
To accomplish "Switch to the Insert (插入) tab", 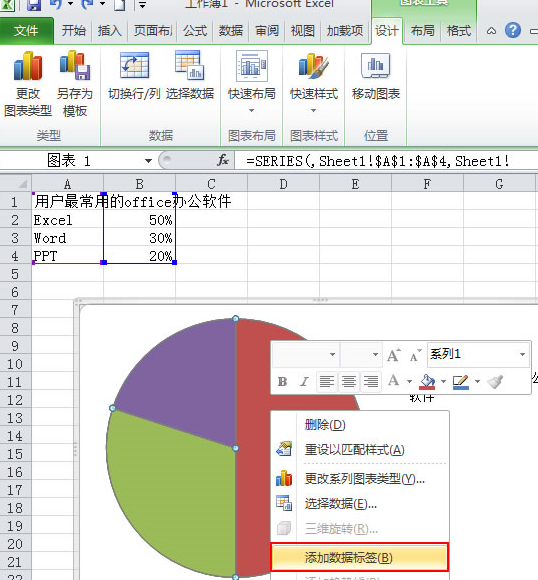I will pyautogui.click(x=110, y=31).
